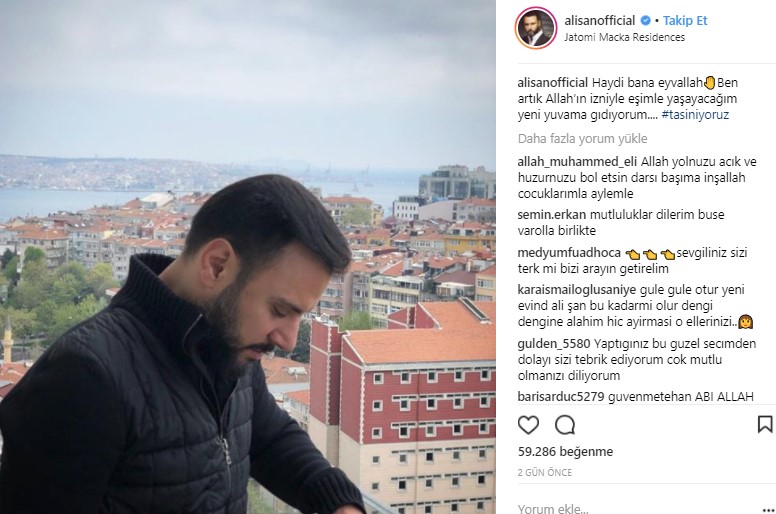Image resolution: width=776 pixels, height=514 pixels.
Task: Open the alisanofficial profile picture
Action: [536, 28]
